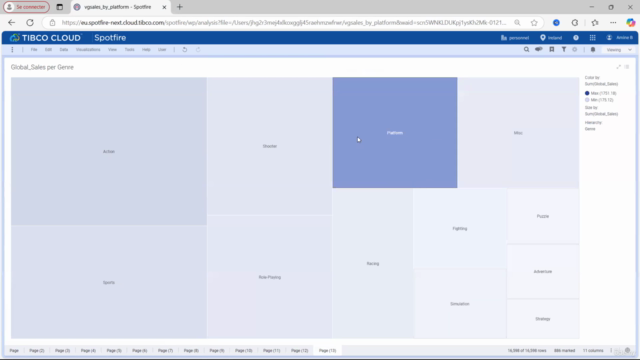
Task: Switch to Page (2) tab
Action: click(37, 351)
